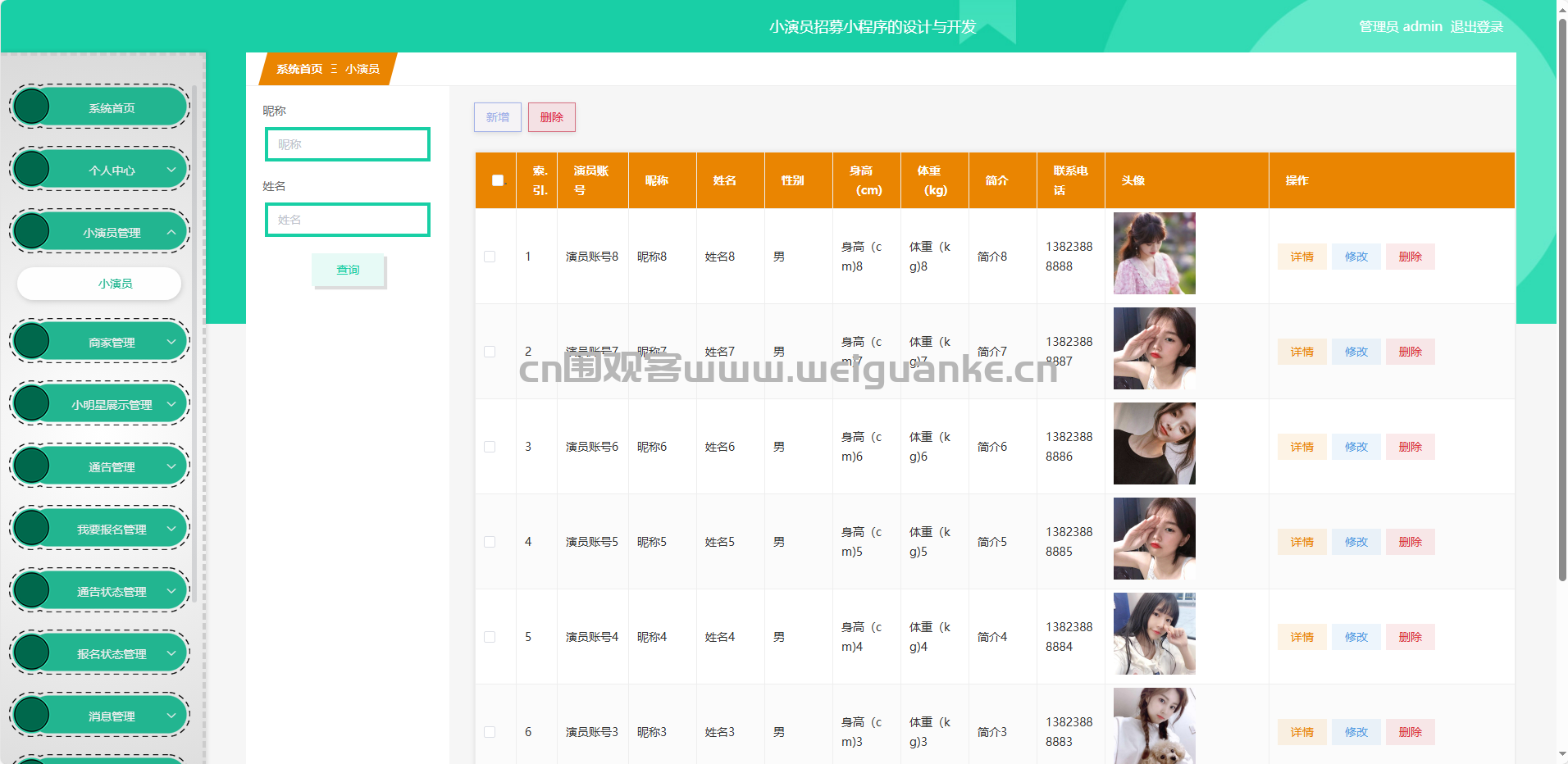Click the avatar thumbnail of 演员账号3
This screenshot has height=764, width=1568.
[x=1155, y=725]
